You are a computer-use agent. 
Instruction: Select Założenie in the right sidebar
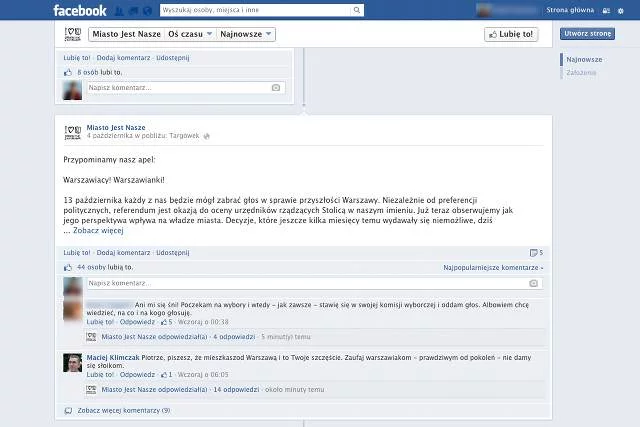coord(581,73)
